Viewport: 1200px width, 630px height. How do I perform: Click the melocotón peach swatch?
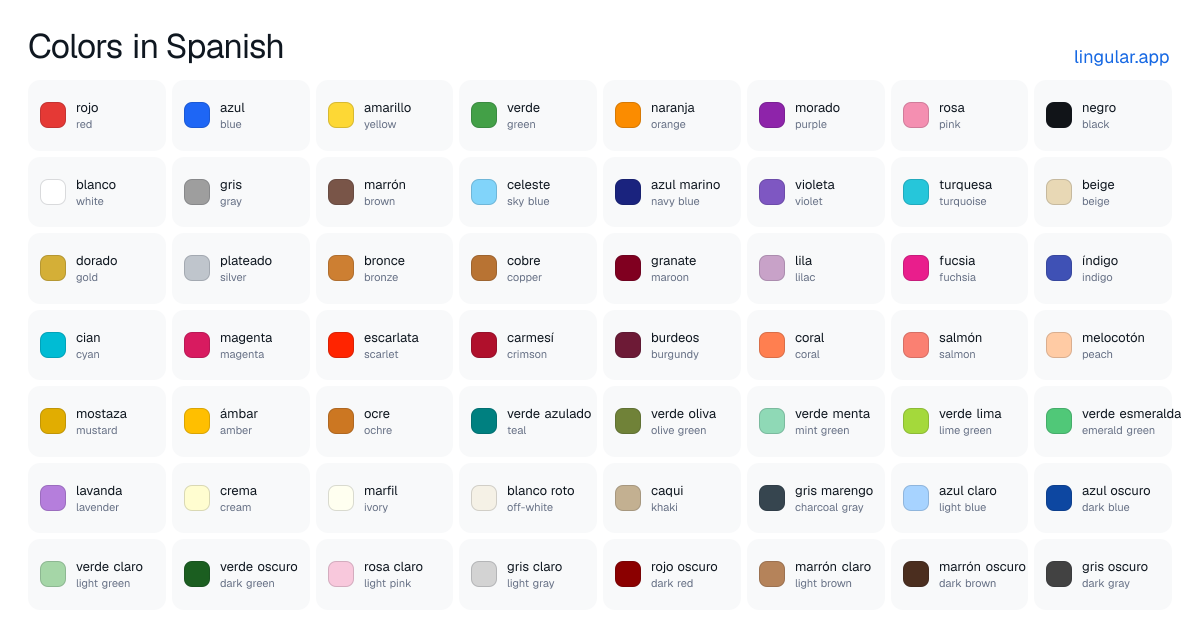click(1059, 345)
